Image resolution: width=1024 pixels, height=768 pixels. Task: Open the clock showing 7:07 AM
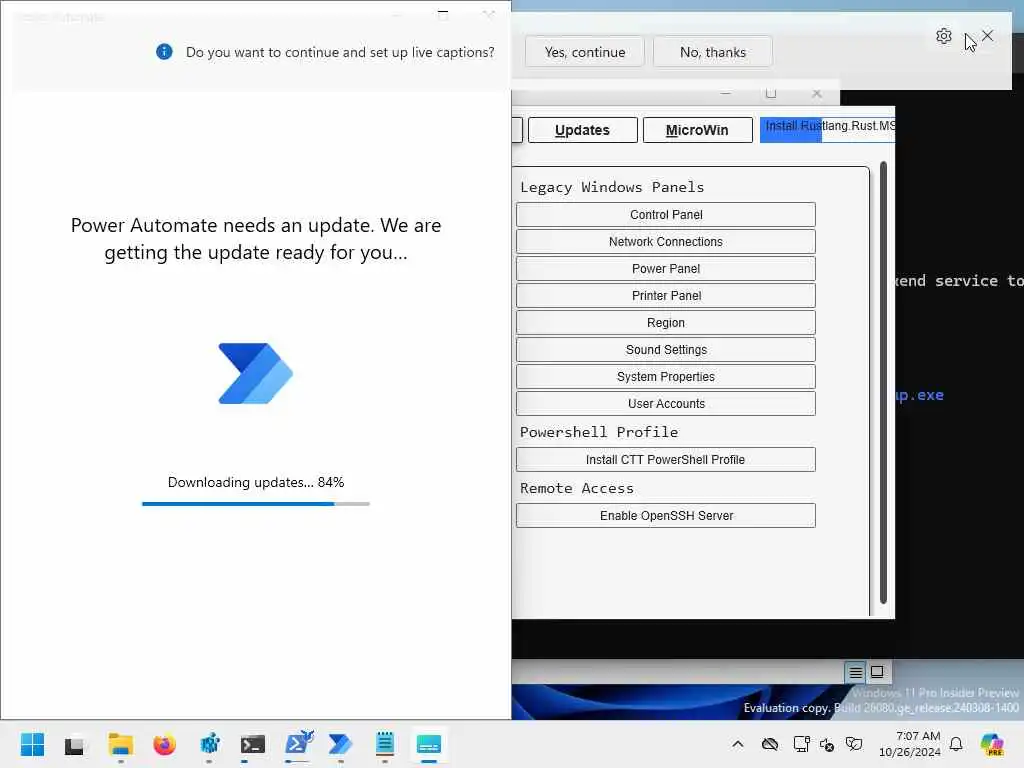(910, 744)
